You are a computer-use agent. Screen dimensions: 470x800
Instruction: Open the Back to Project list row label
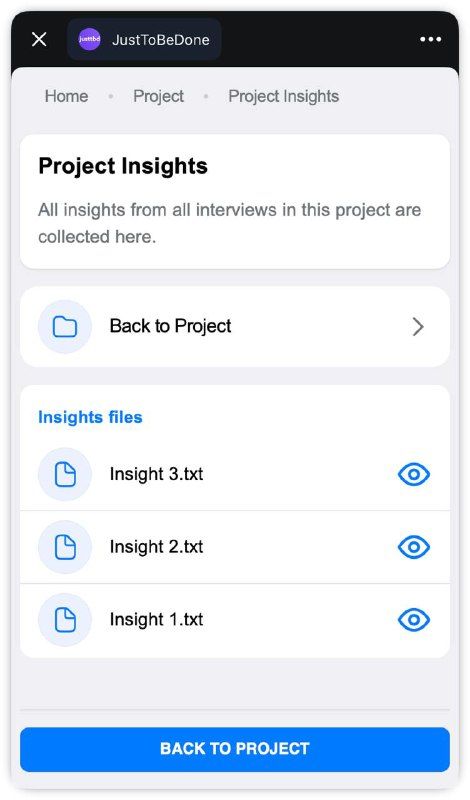point(170,326)
